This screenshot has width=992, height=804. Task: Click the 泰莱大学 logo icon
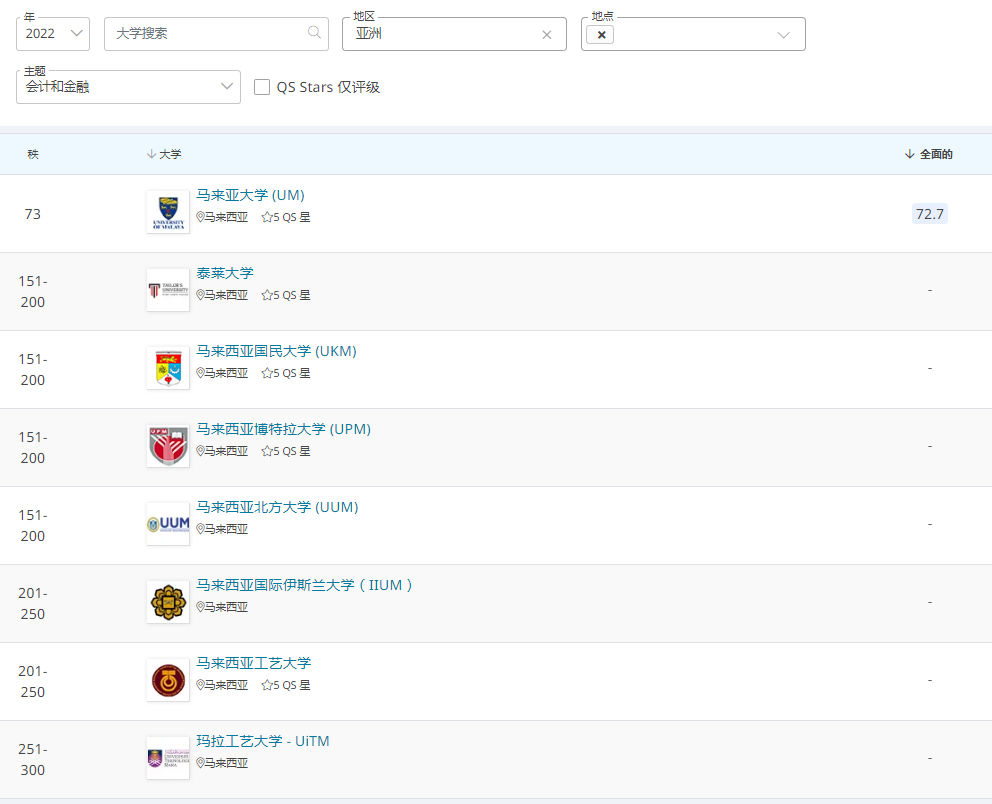click(x=167, y=290)
